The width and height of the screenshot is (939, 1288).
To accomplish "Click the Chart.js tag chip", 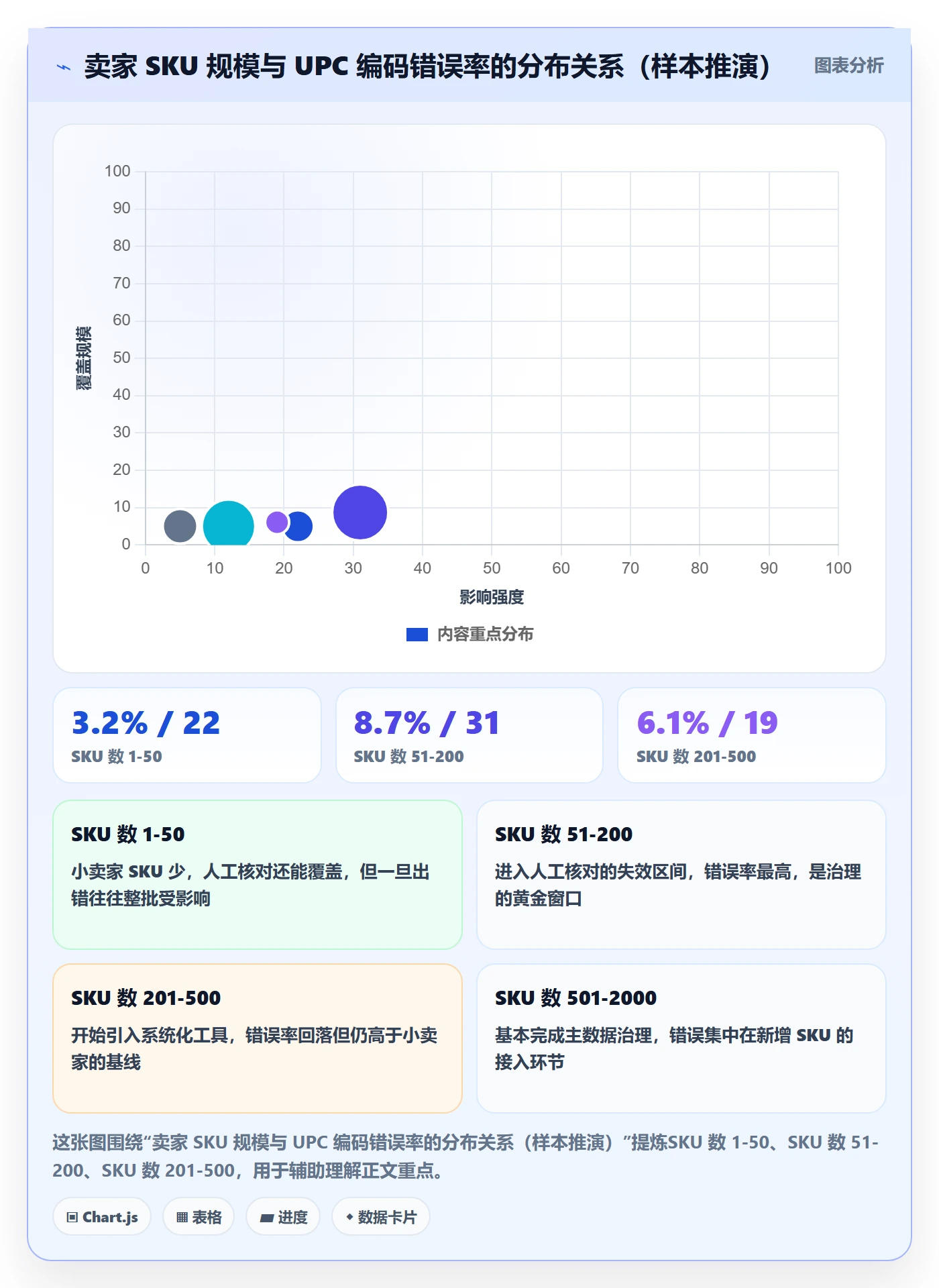I will click(x=102, y=1217).
